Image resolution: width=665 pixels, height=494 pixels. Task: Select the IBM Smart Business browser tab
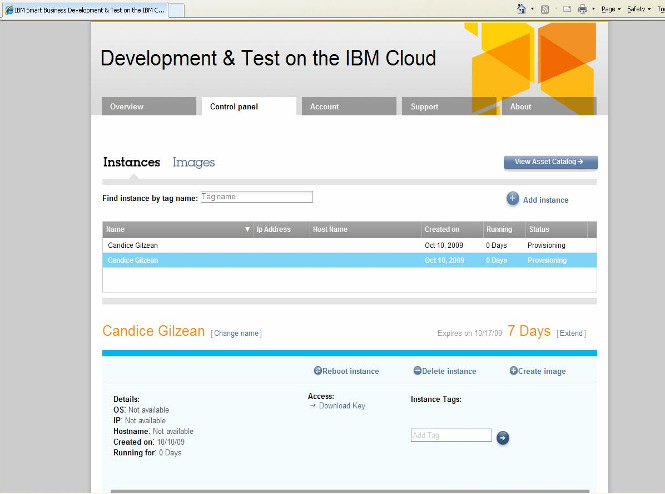coord(85,10)
